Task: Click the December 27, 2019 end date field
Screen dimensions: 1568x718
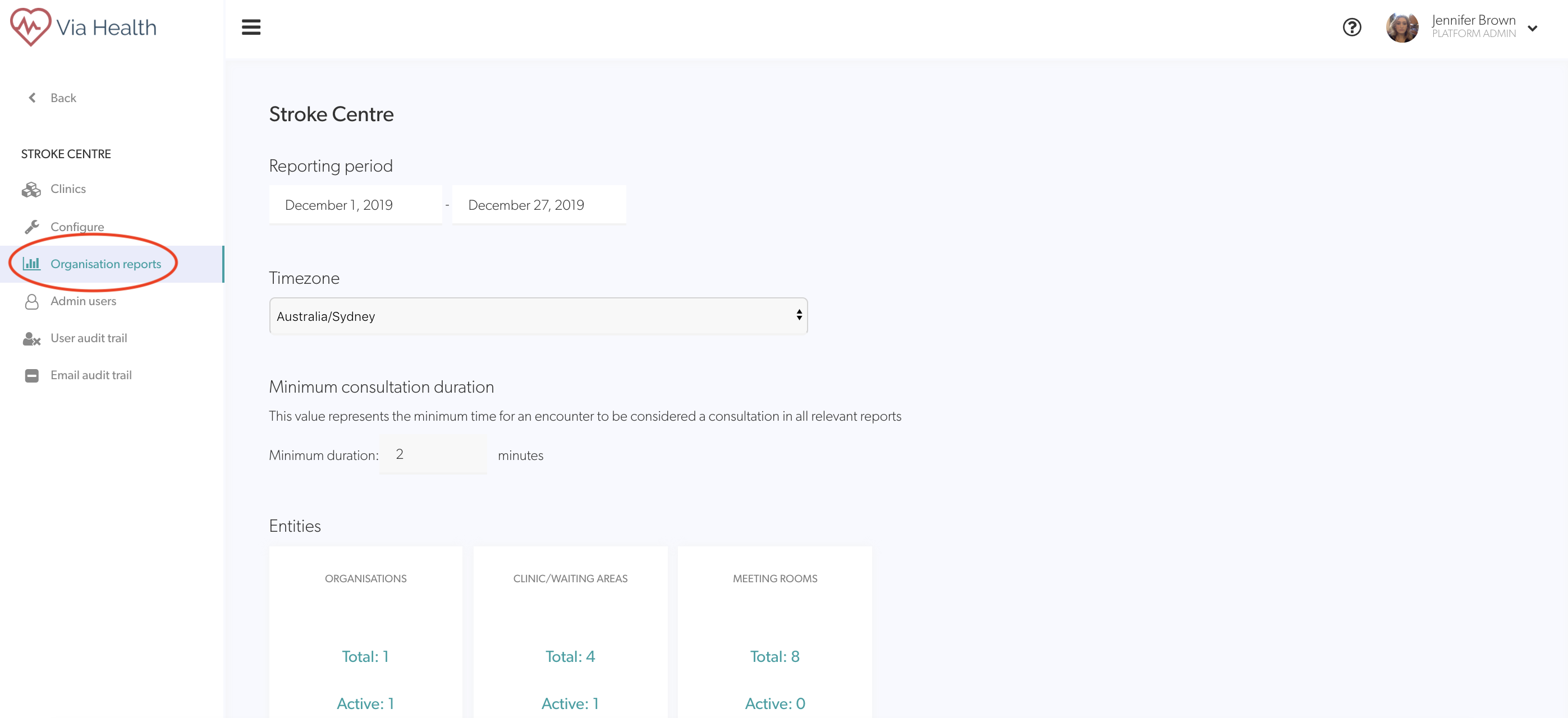Action: (x=539, y=205)
